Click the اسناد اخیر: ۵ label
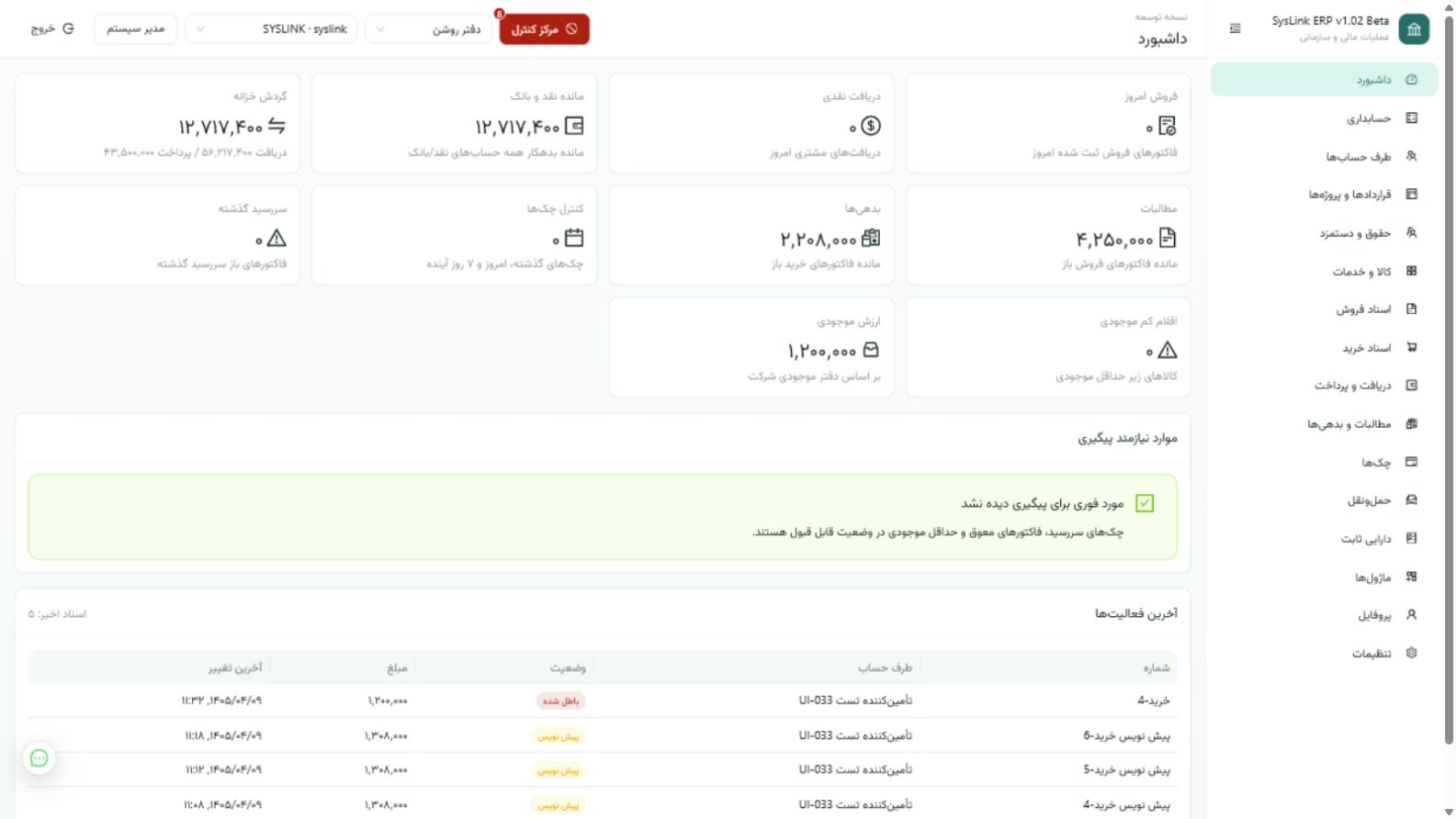 click(57, 613)
